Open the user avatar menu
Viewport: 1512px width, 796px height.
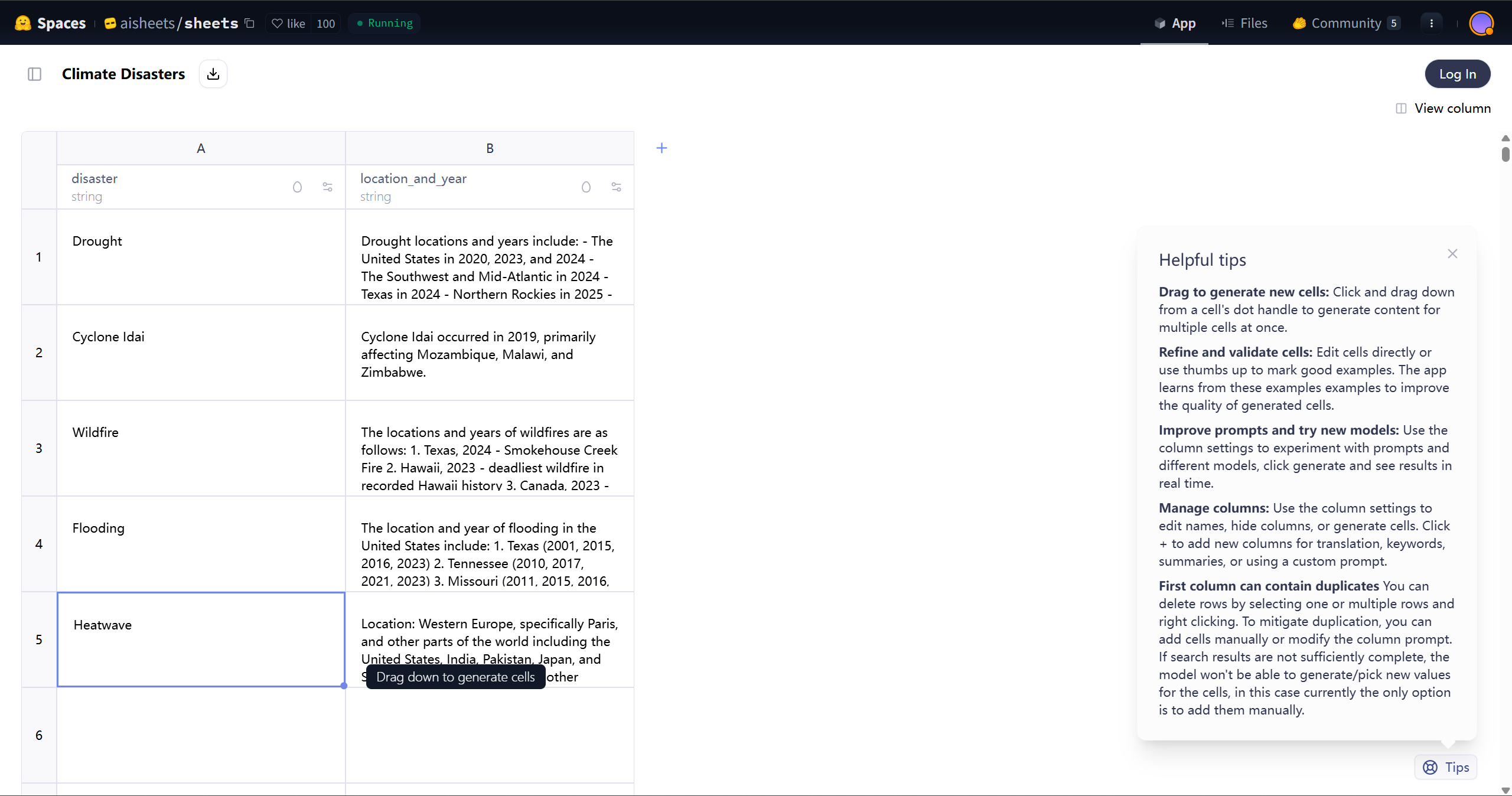click(1481, 23)
